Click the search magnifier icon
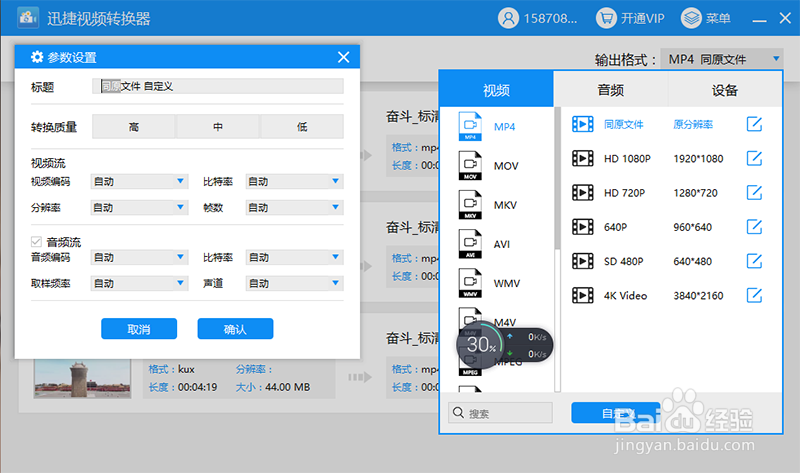Viewport: 800px width, 473px height. [x=458, y=412]
